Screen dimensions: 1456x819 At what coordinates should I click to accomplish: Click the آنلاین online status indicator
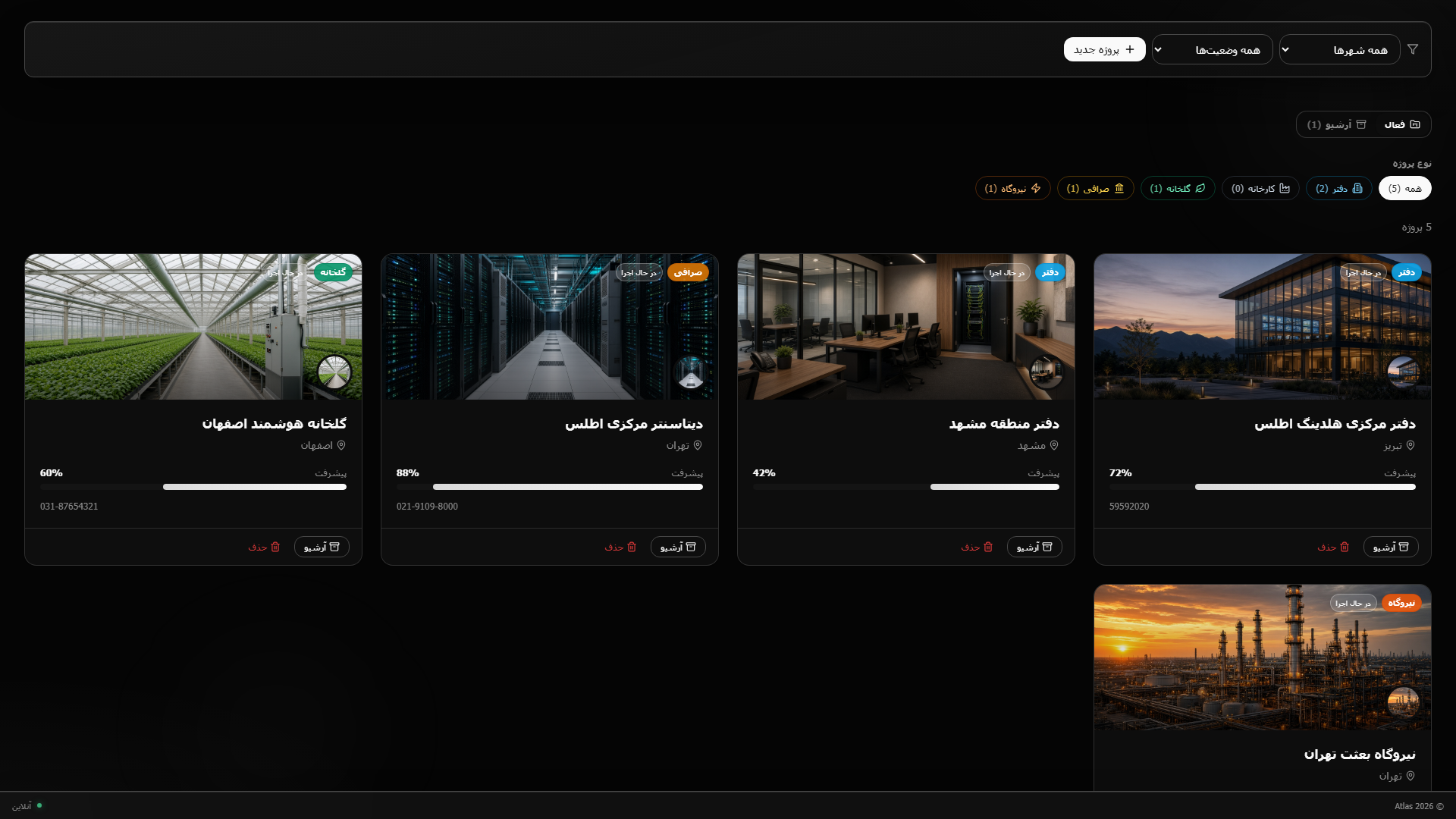pyautogui.click(x=27, y=806)
